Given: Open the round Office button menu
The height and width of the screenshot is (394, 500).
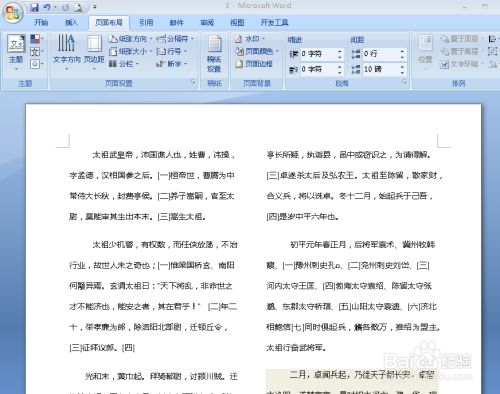Looking at the screenshot, I should (13, 13).
